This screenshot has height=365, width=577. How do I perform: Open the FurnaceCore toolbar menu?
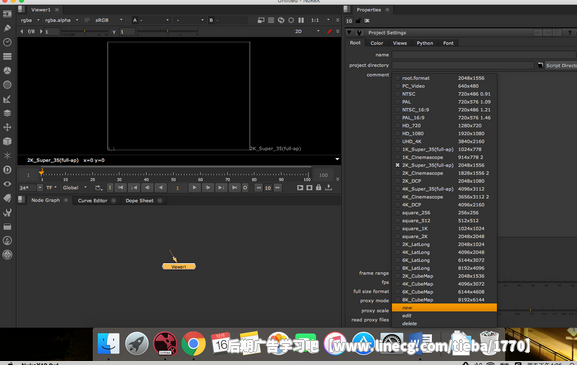(x=7, y=241)
